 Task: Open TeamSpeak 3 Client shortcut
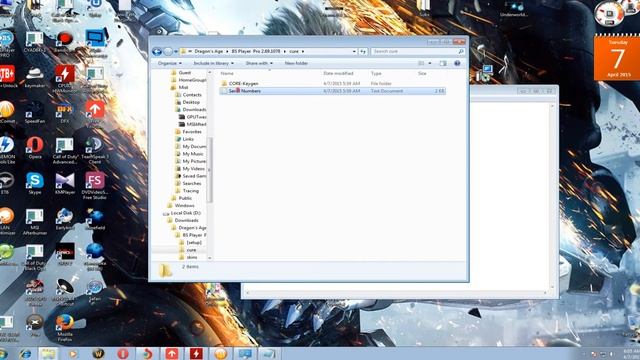[x=95, y=151]
